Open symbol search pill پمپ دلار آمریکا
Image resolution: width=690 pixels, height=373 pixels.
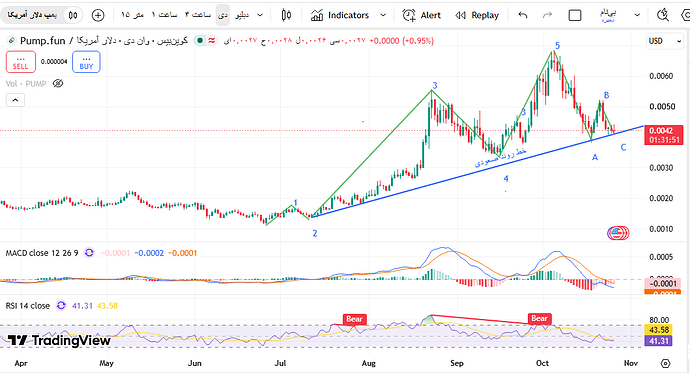tap(32, 15)
